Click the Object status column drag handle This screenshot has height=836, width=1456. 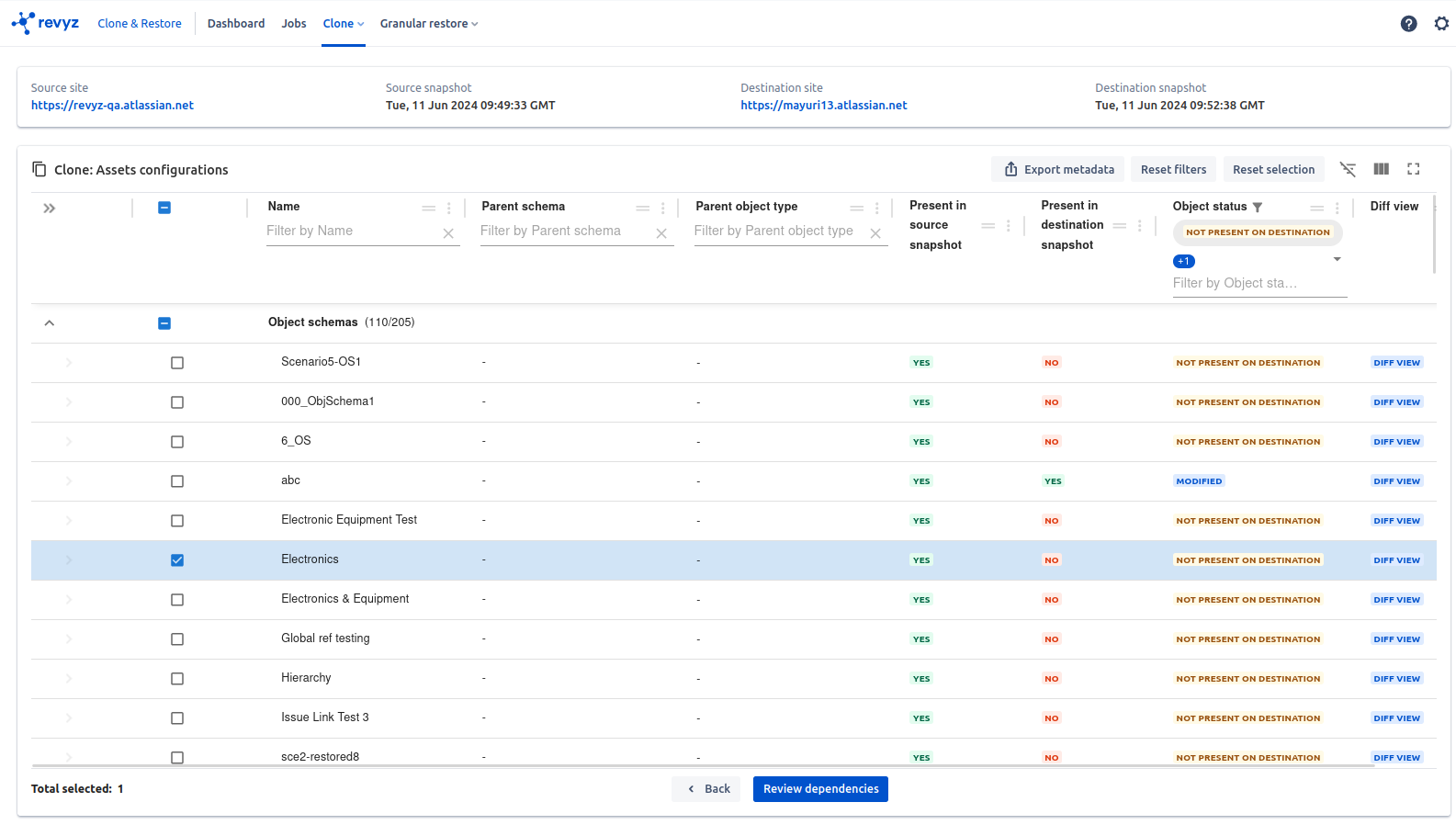point(1317,209)
